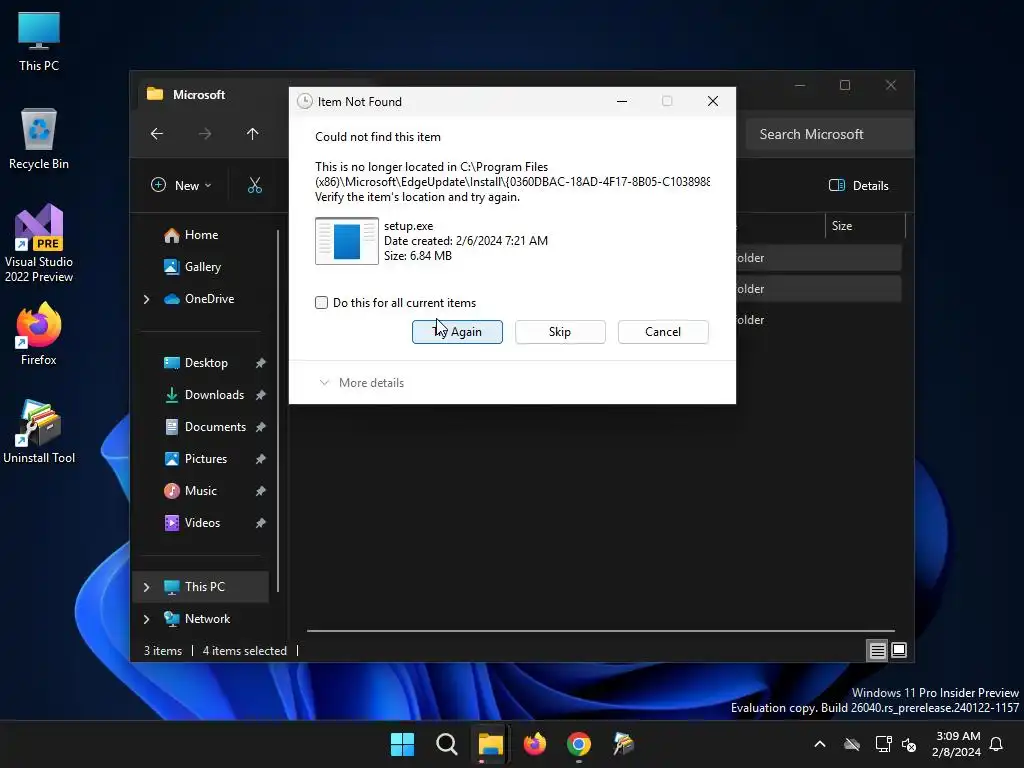
Task: Click File Explorer on the taskbar
Action: click(x=490, y=744)
